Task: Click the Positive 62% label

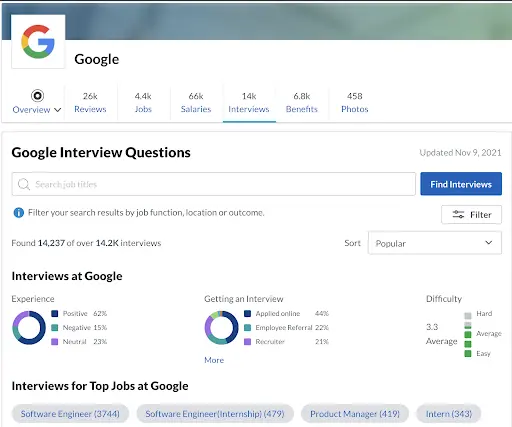Action: click(85, 314)
